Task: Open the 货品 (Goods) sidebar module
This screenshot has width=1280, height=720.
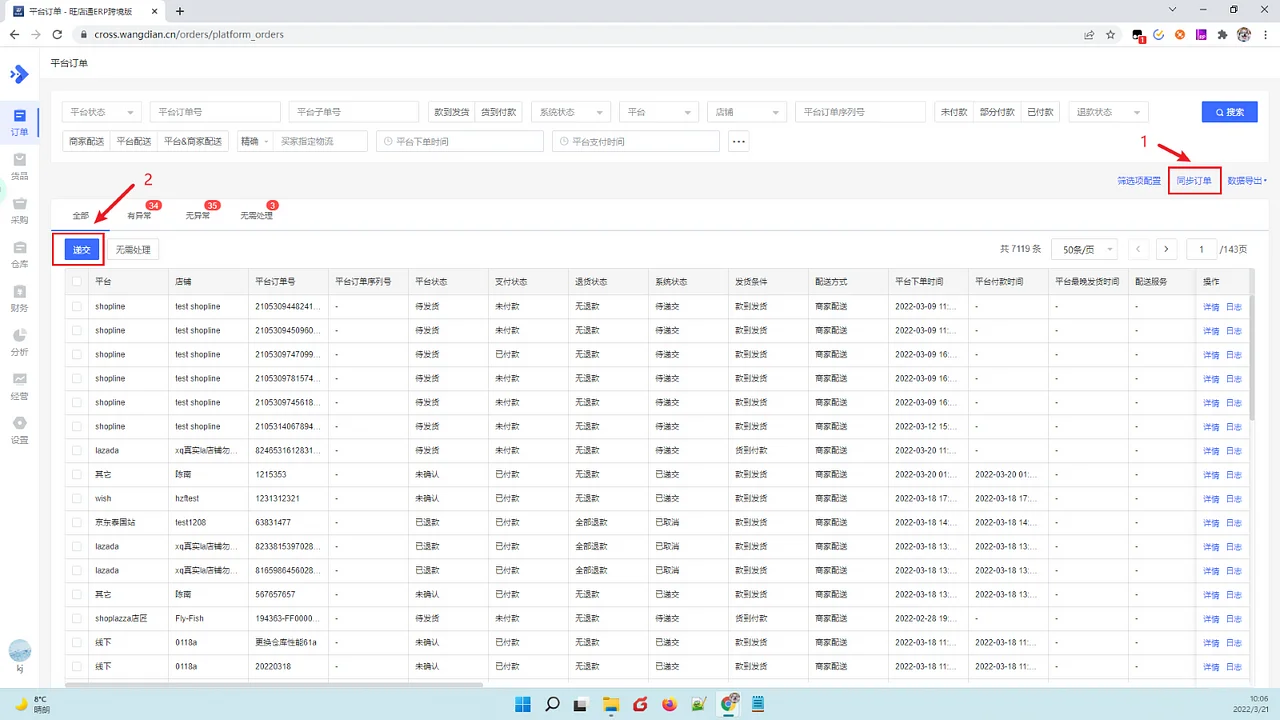Action: pyautogui.click(x=21, y=166)
